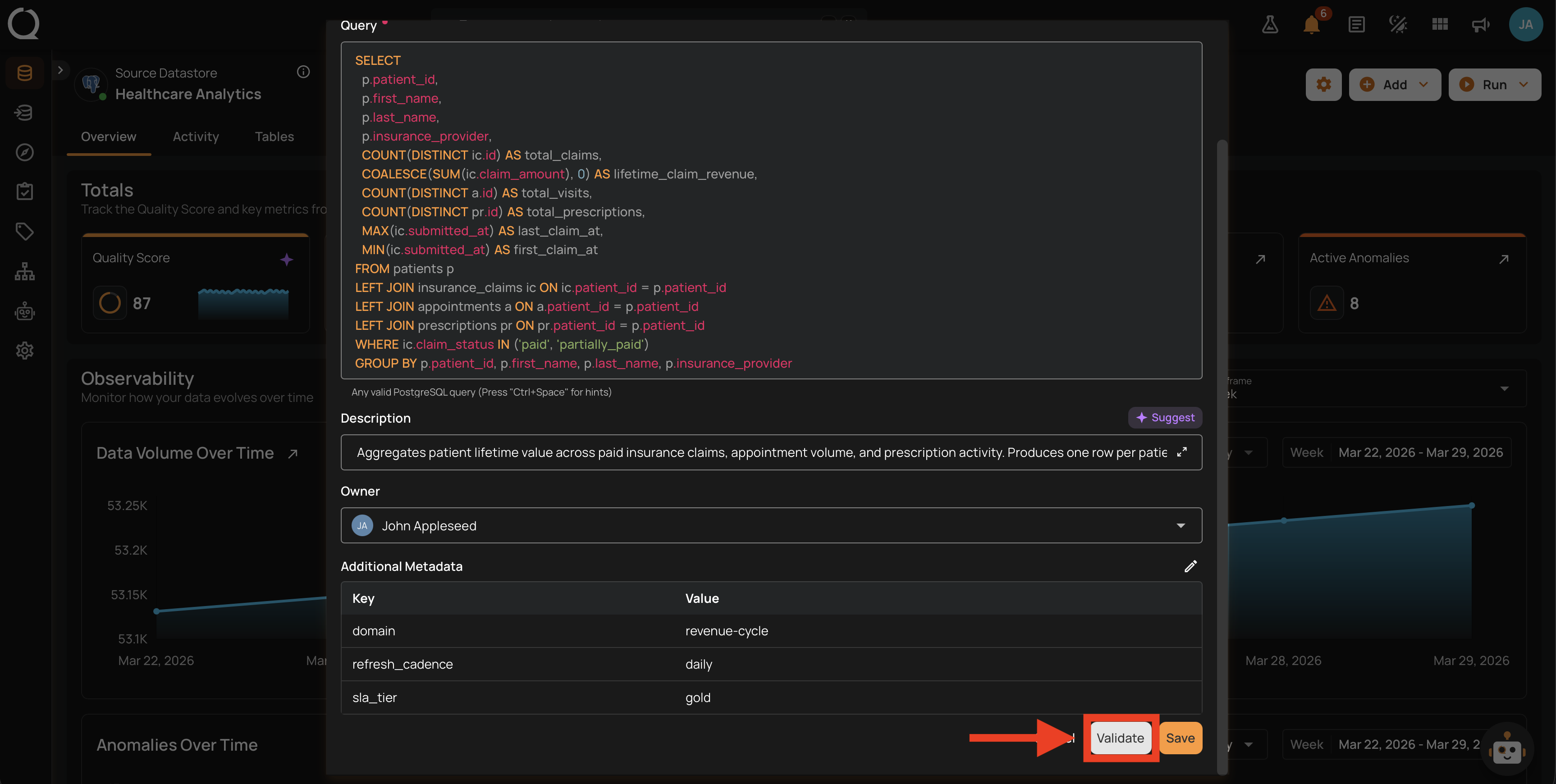
Task: Click the datastore settings gear button
Action: coord(1323,85)
